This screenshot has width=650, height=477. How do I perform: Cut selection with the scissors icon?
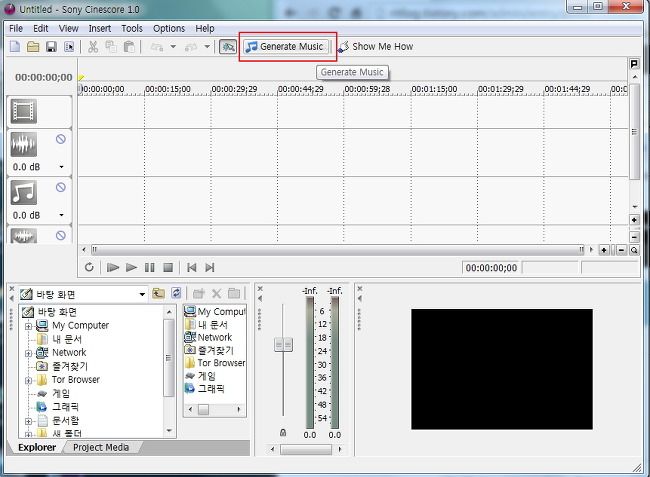coord(93,46)
